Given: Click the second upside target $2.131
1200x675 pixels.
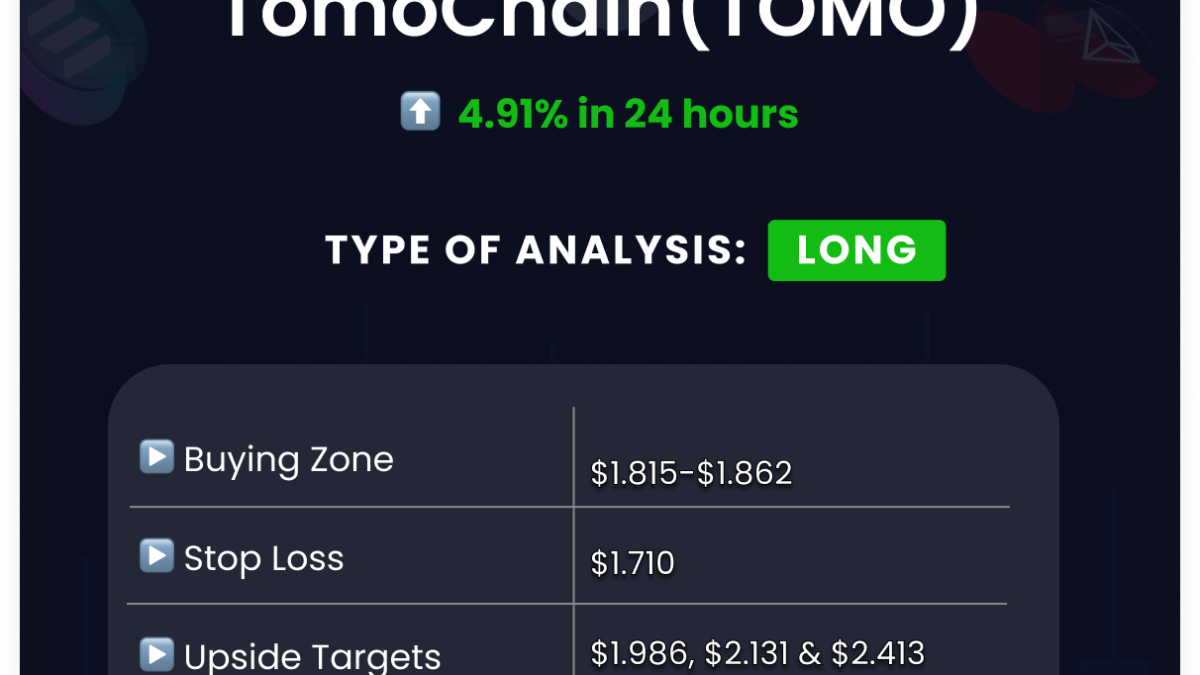Looking at the screenshot, I should point(746,653).
